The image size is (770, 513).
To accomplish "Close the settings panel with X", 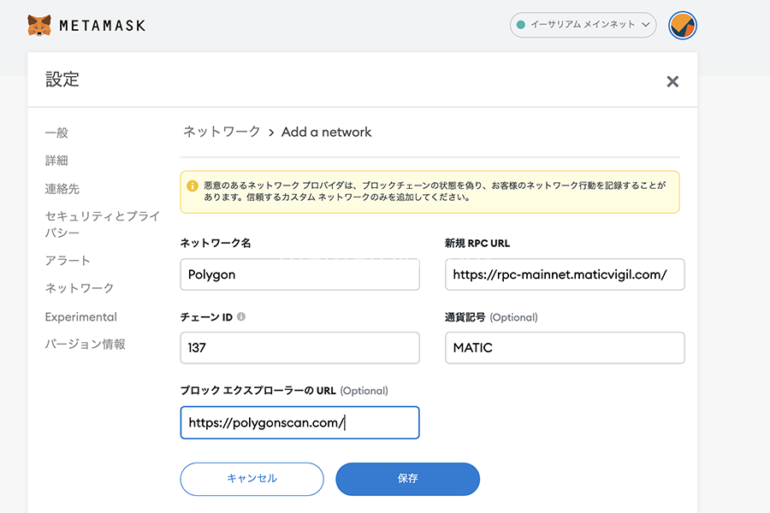I will pyautogui.click(x=672, y=82).
